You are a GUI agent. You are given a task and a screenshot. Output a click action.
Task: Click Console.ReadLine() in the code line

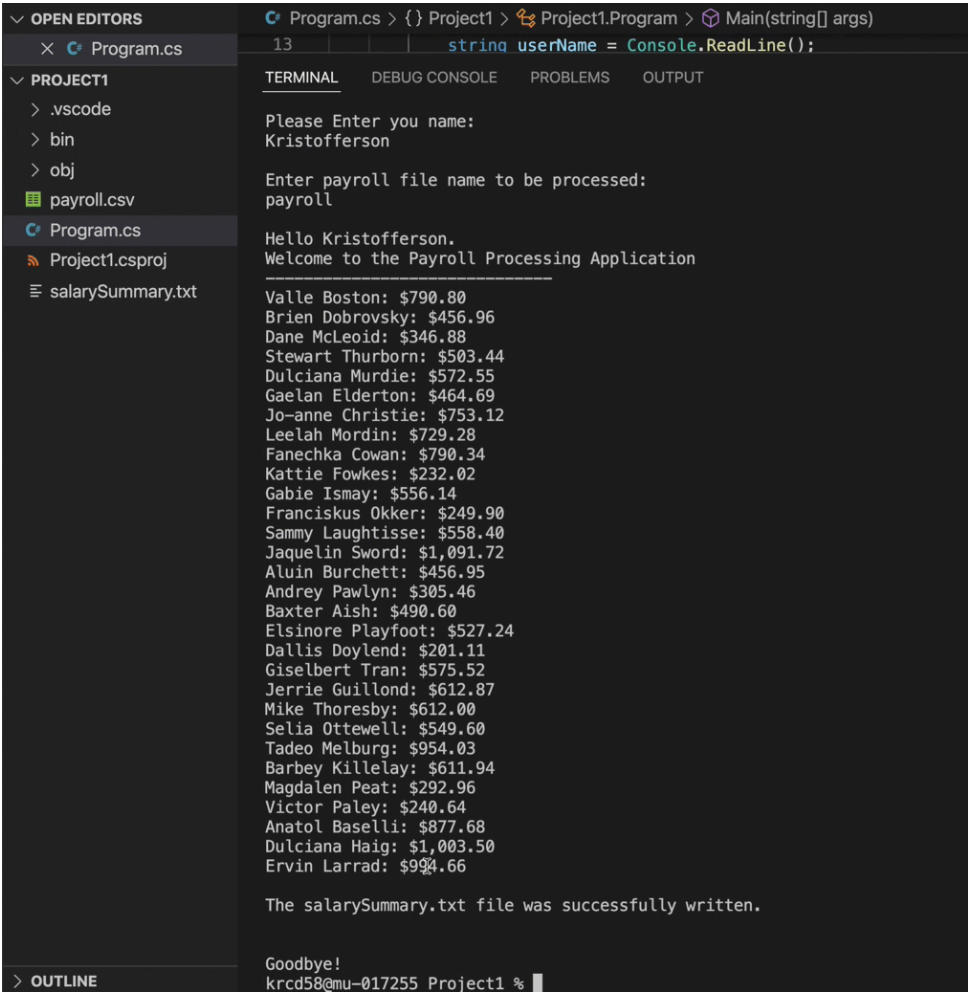point(716,46)
